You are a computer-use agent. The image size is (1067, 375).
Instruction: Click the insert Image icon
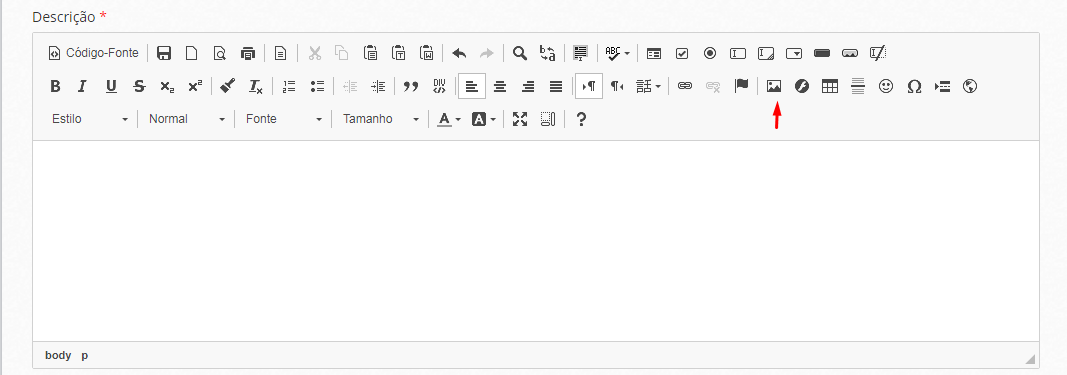tap(774, 86)
